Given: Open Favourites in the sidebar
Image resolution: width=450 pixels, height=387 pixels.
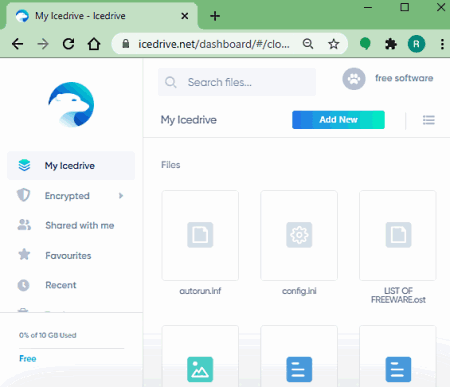Looking at the screenshot, I should tap(68, 255).
